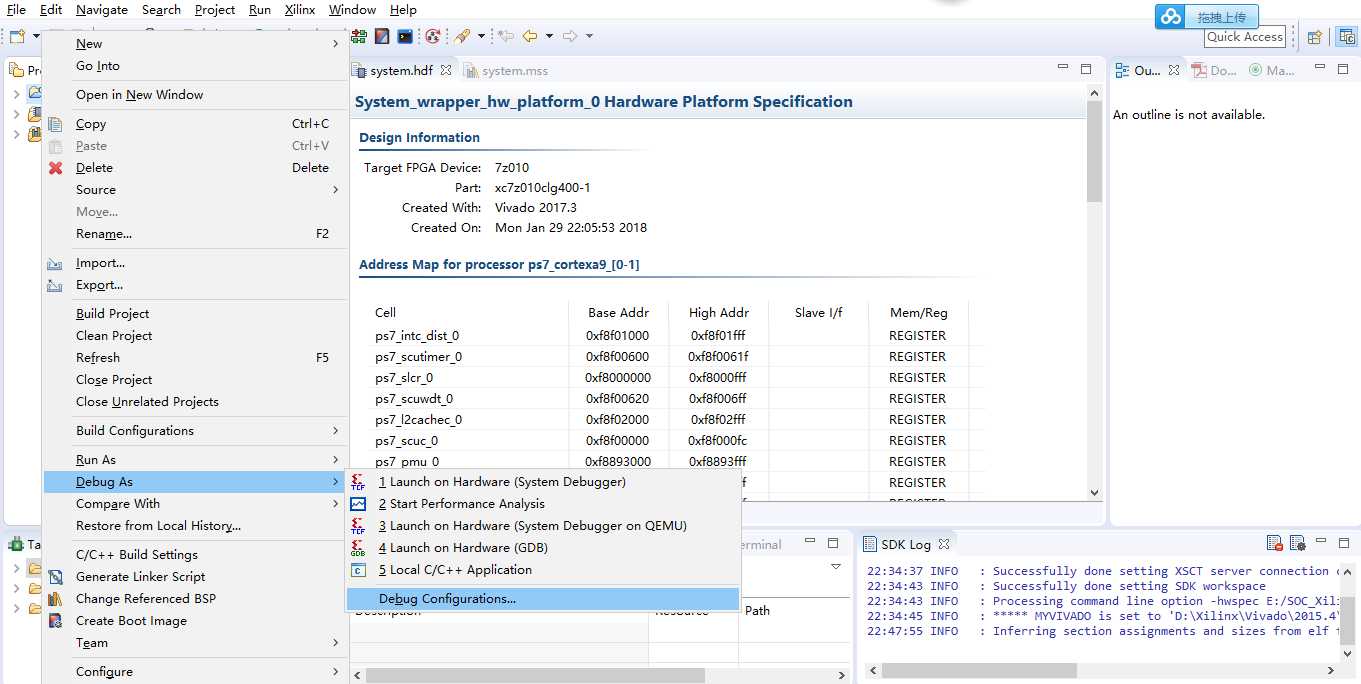This screenshot has height=684, width=1361.
Task: Click the yellow Back navigation arrow
Action: click(x=529, y=36)
